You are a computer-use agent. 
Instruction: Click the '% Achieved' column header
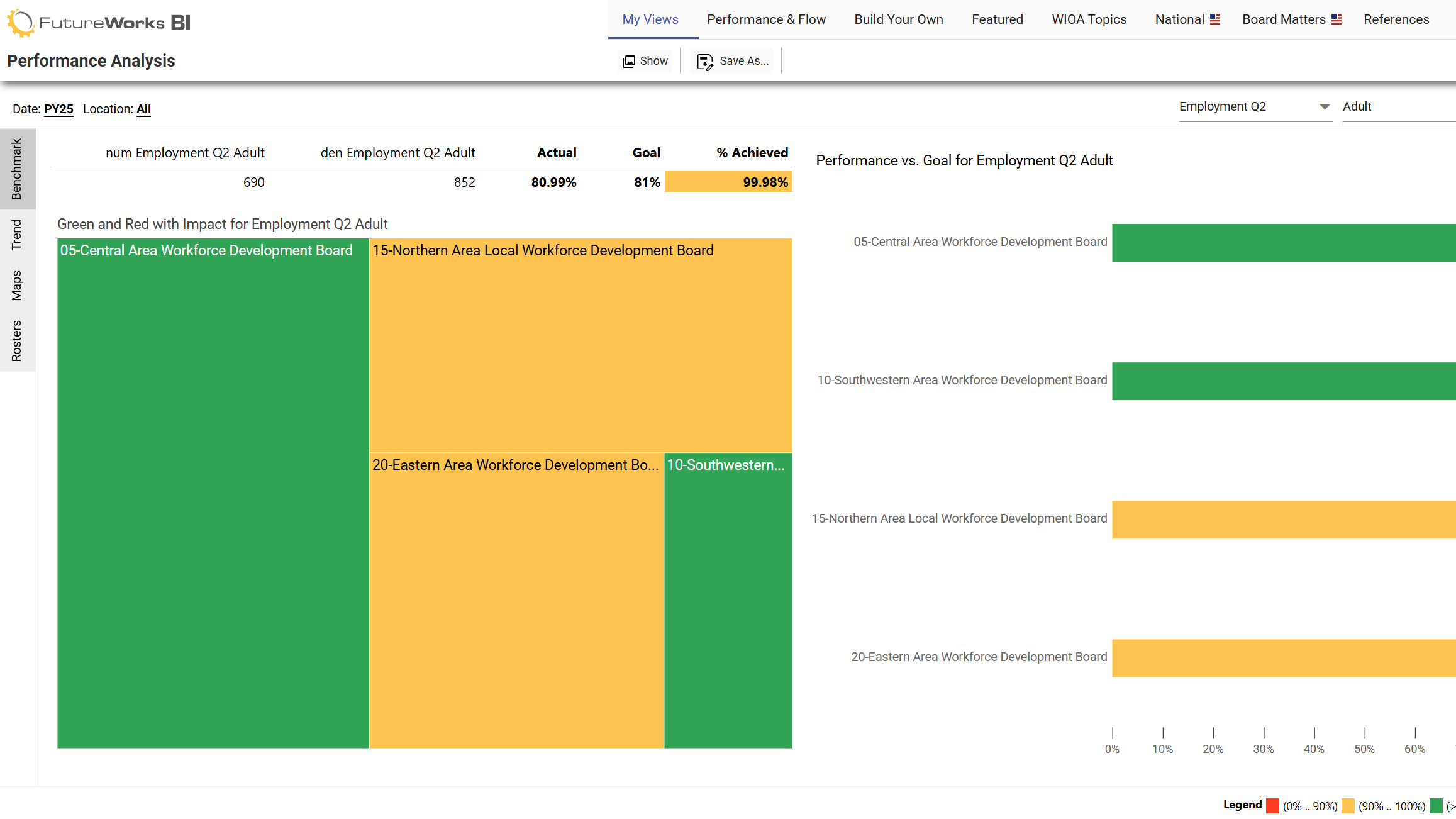pos(752,153)
